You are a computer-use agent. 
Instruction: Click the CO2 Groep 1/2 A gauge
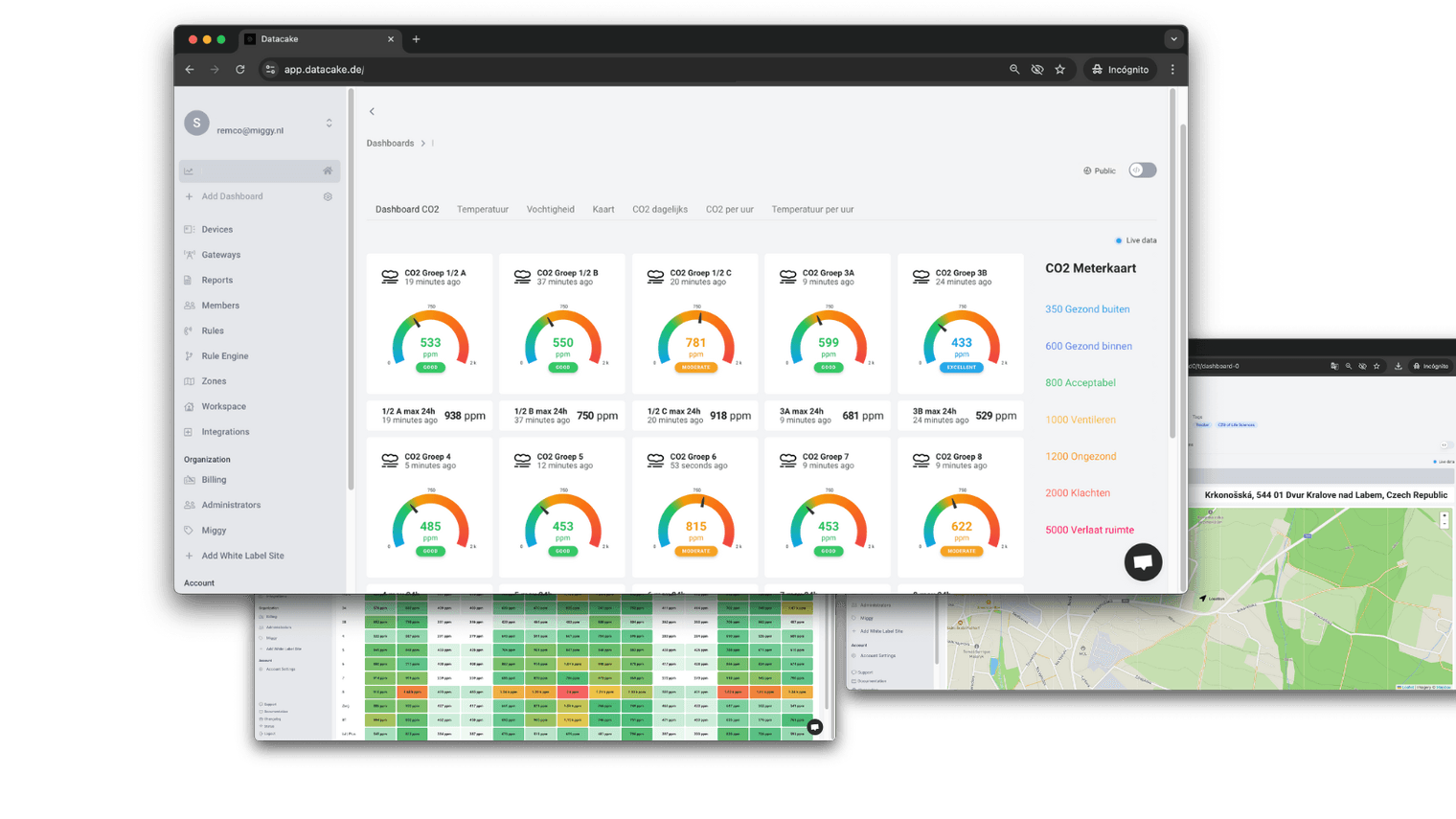pyautogui.click(x=430, y=339)
